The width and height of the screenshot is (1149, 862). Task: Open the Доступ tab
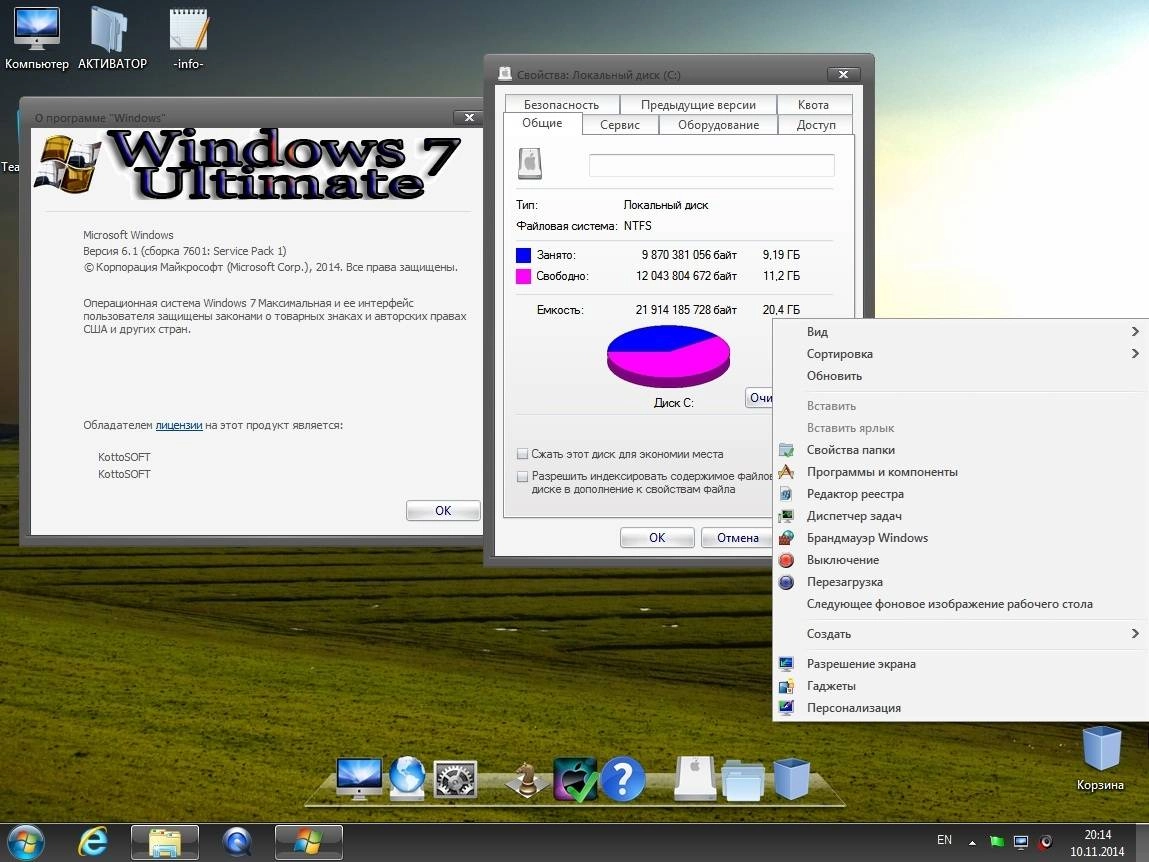click(x=816, y=125)
